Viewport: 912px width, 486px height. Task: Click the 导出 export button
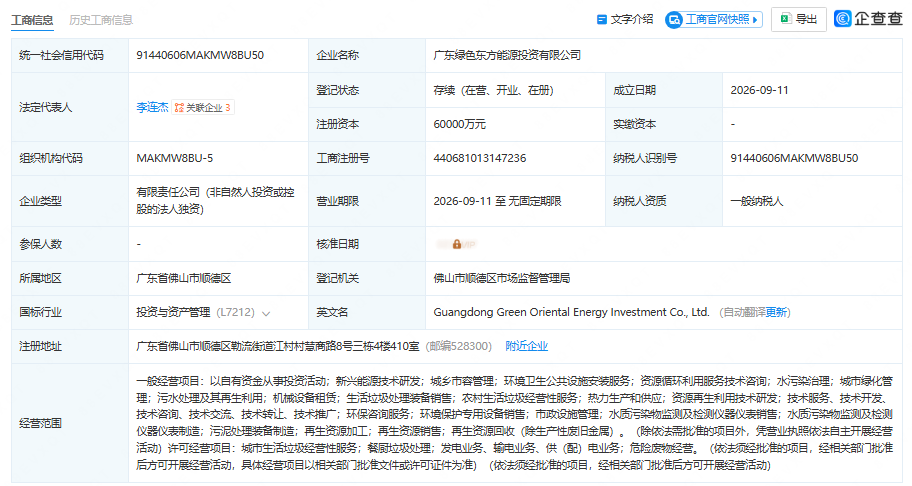coord(799,19)
